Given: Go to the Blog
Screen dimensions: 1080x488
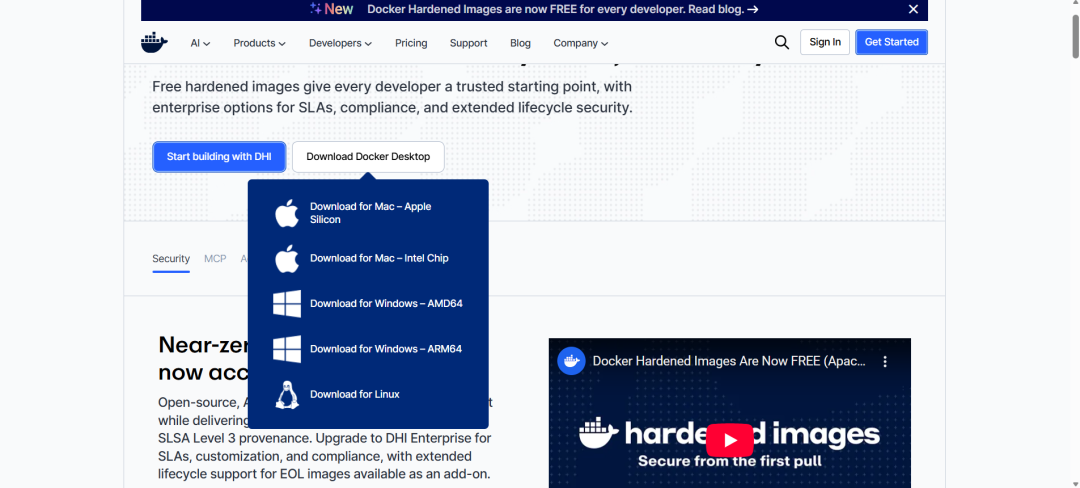Looking at the screenshot, I should (520, 43).
